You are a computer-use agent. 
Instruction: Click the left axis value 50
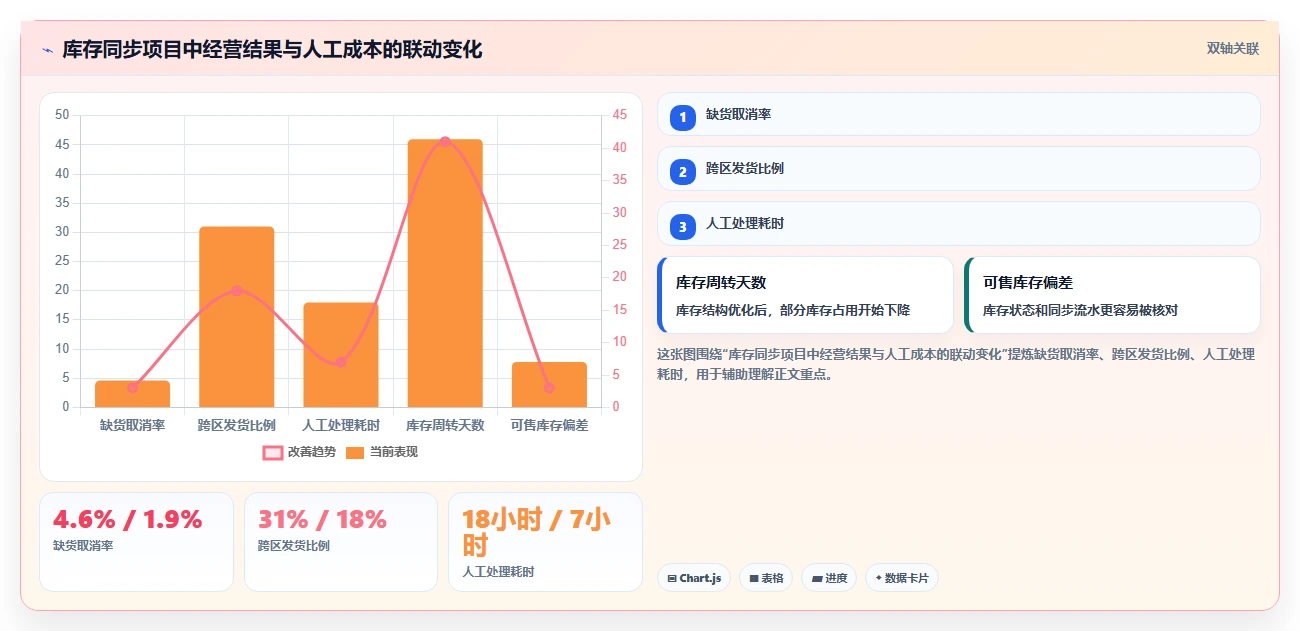click(62, 115)
